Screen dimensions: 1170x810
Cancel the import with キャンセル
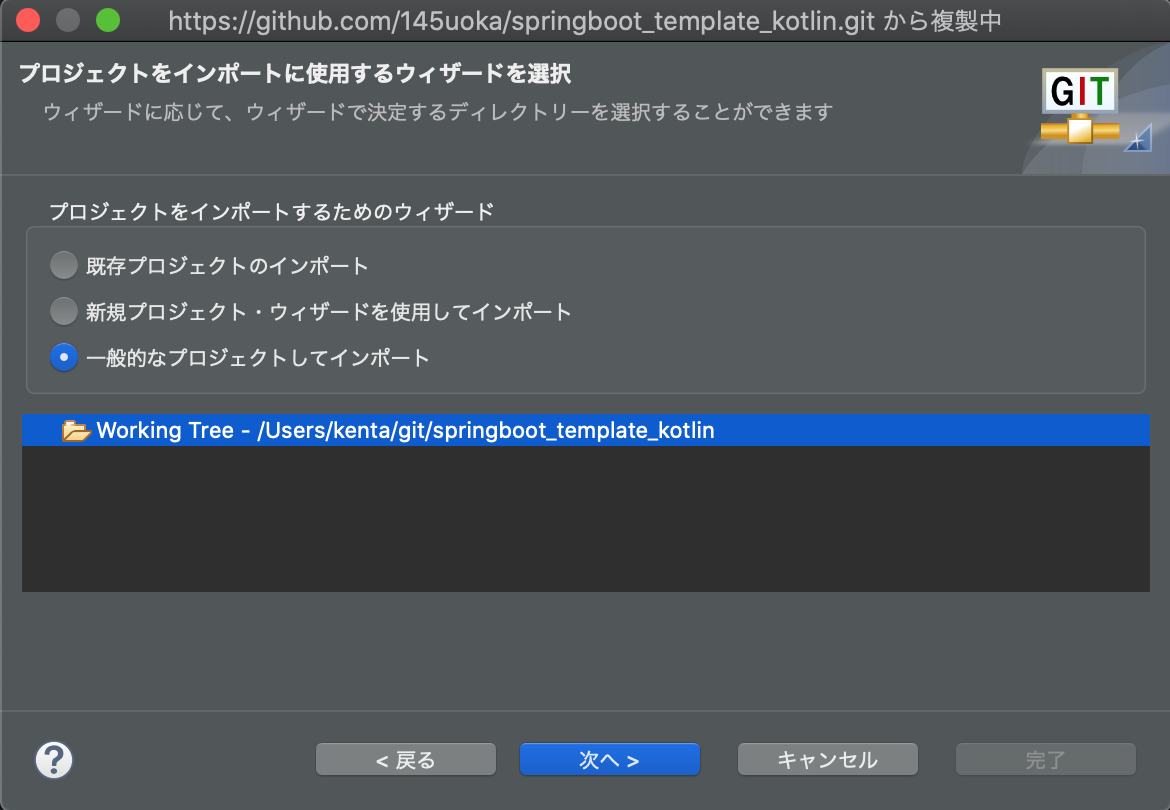point(827,758)
